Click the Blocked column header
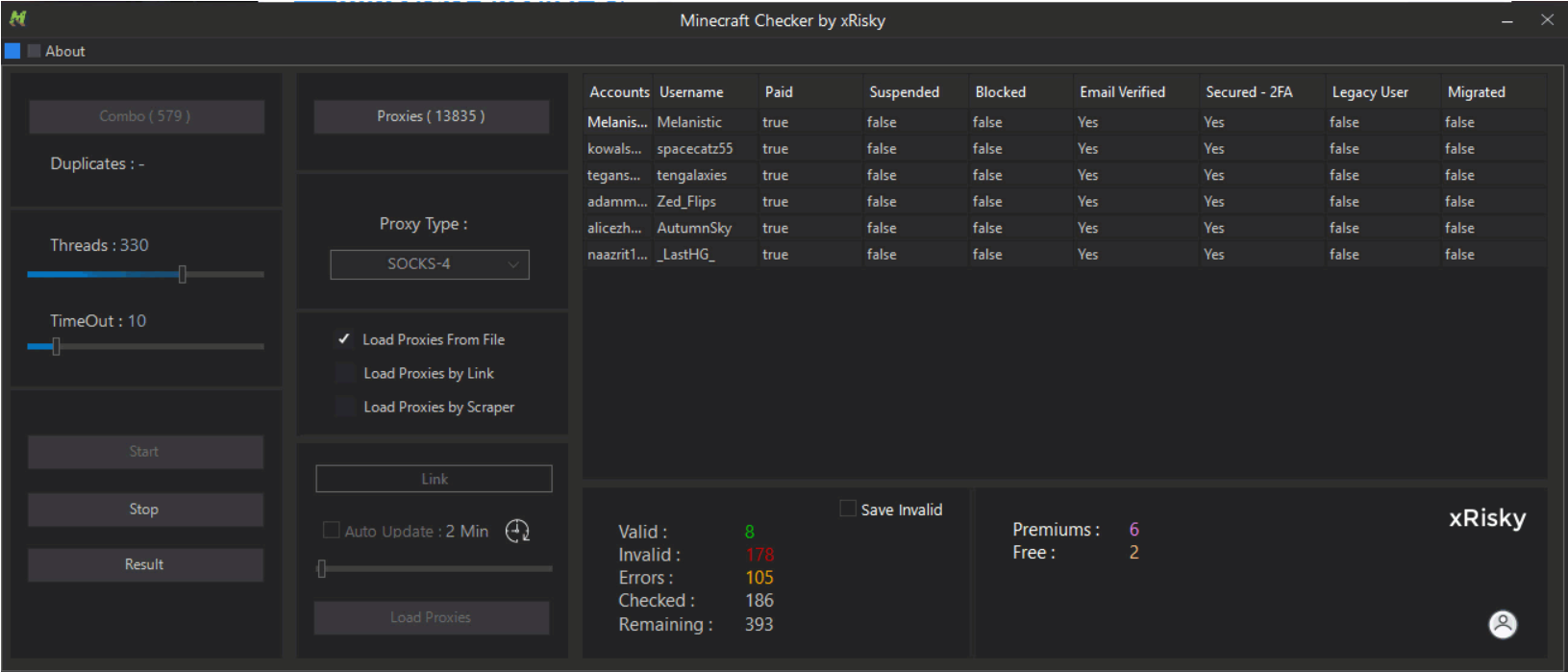Screen dimensions: 1568x672 coord(1020,92)
